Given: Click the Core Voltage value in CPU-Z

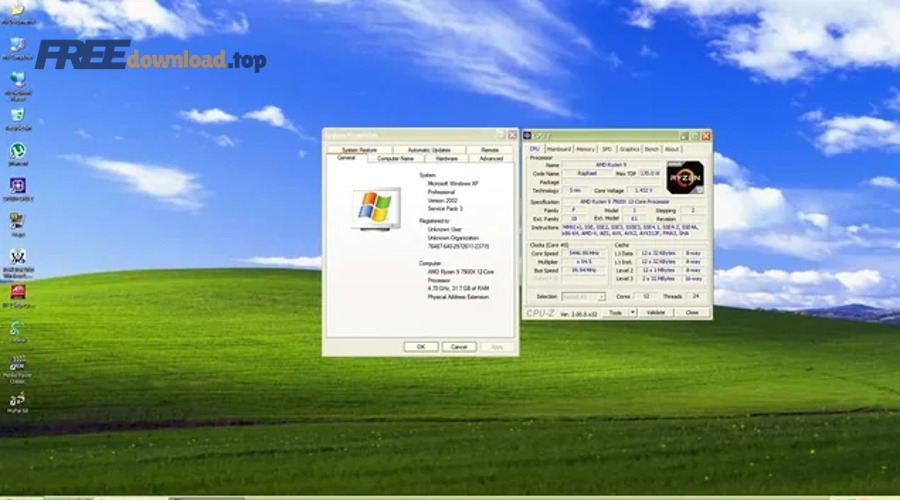Looking at the screenshot, I should 644,191.
